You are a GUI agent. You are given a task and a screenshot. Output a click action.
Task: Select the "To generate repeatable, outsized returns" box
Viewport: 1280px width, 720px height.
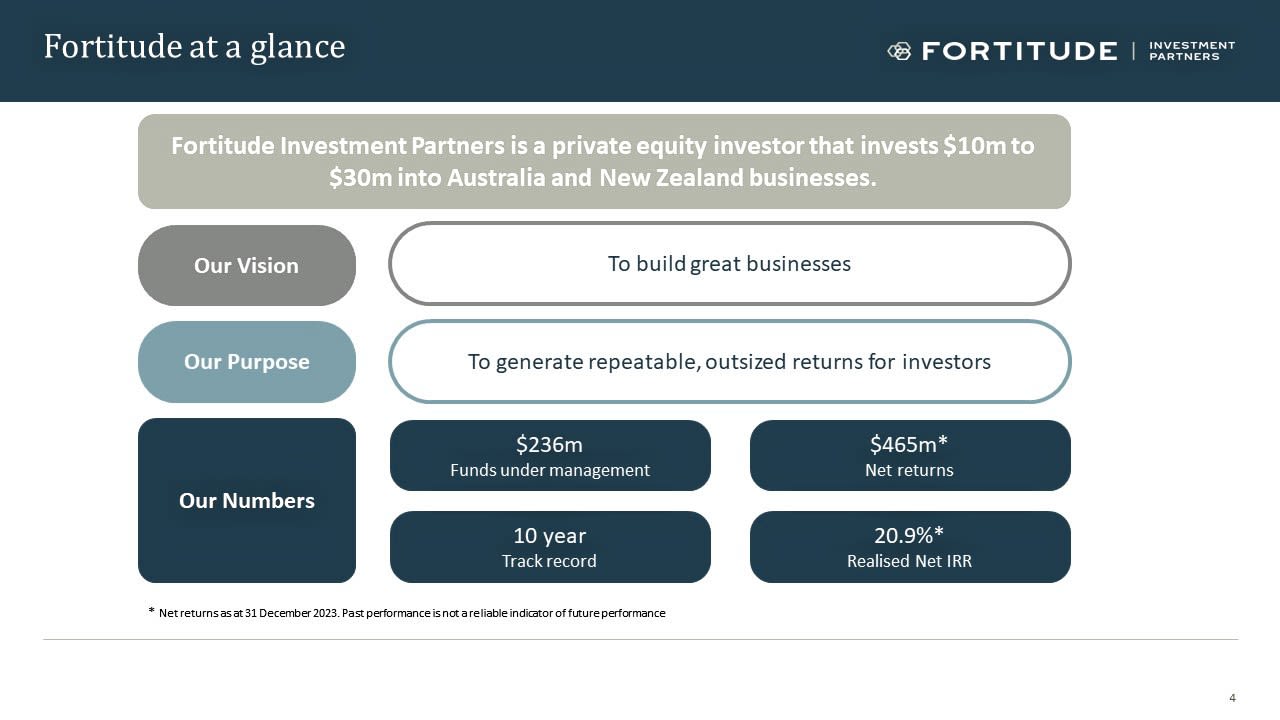[x=729, y=362]
